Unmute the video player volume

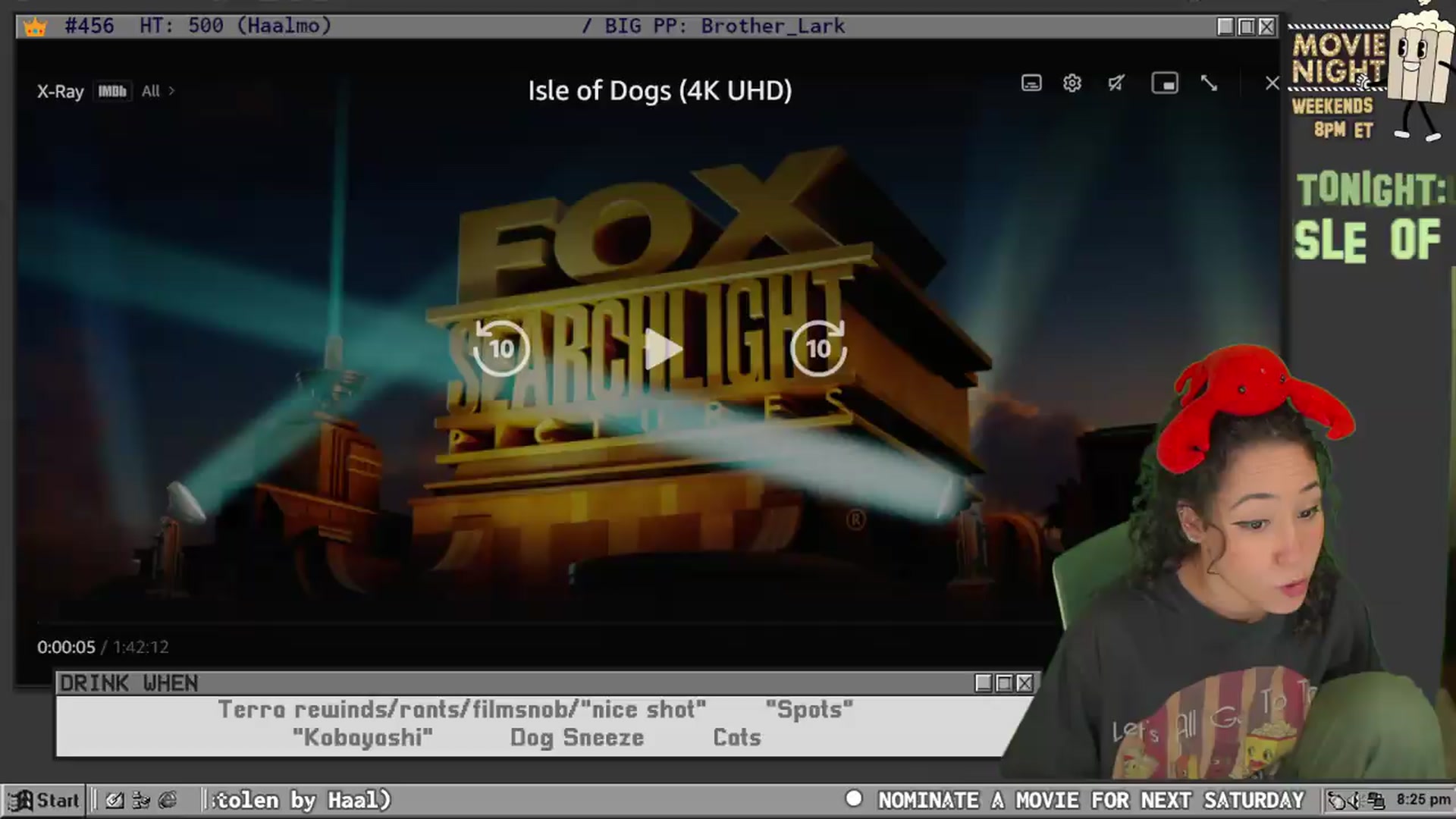(1116, 83)
